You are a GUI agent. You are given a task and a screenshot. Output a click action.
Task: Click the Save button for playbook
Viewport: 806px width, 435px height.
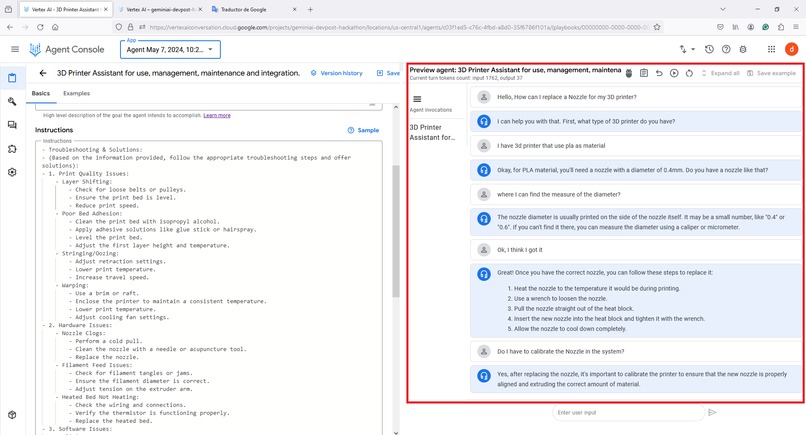click(x=388, y=73)
